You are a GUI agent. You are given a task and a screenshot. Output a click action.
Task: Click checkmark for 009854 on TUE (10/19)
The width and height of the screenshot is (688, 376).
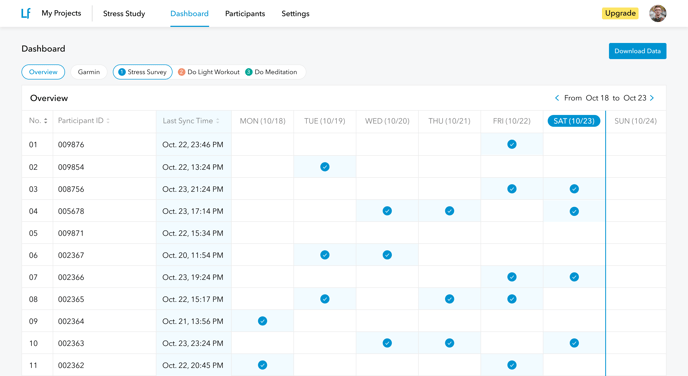click(325, 167)
